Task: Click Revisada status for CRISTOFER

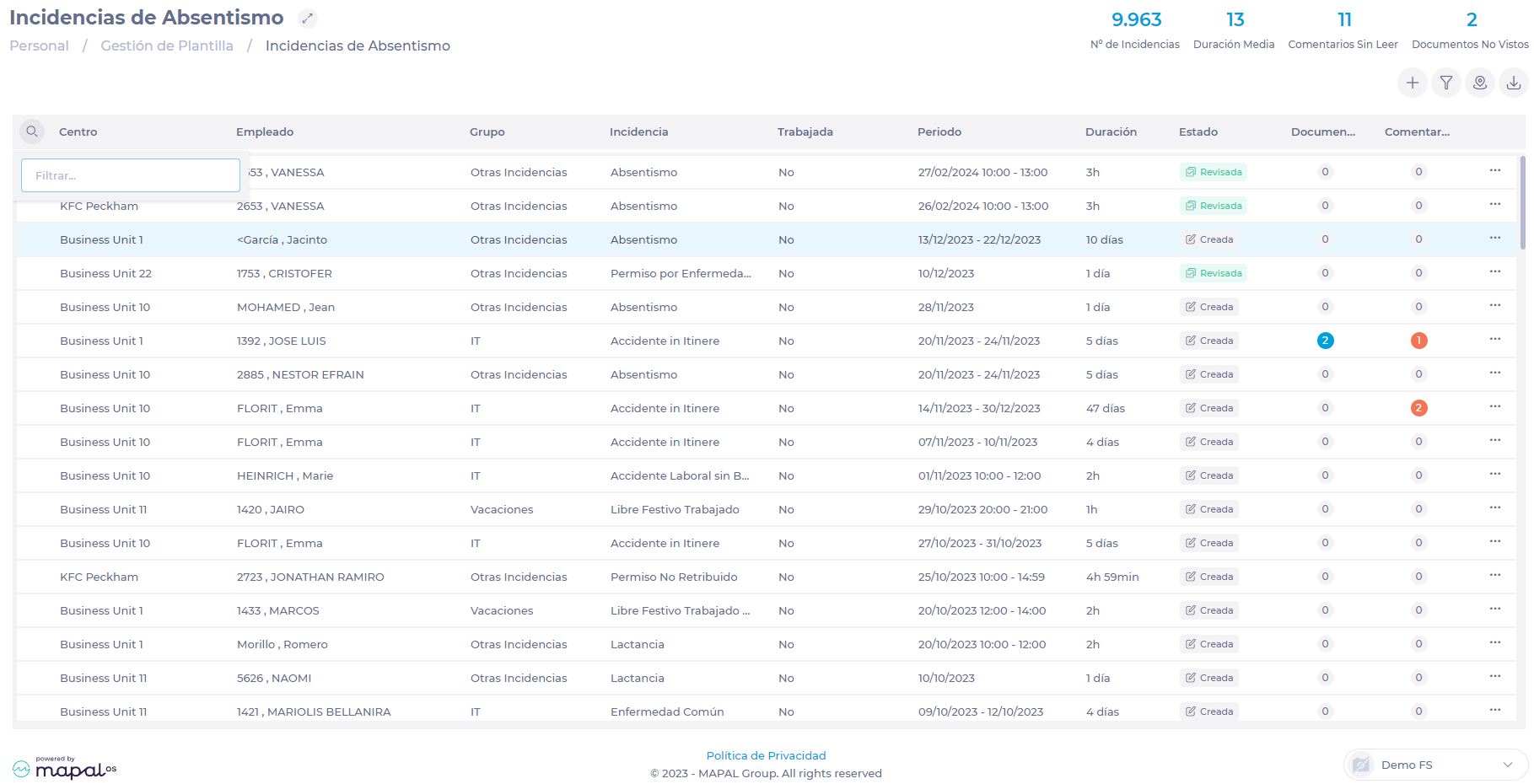Action: point(1214,273)
